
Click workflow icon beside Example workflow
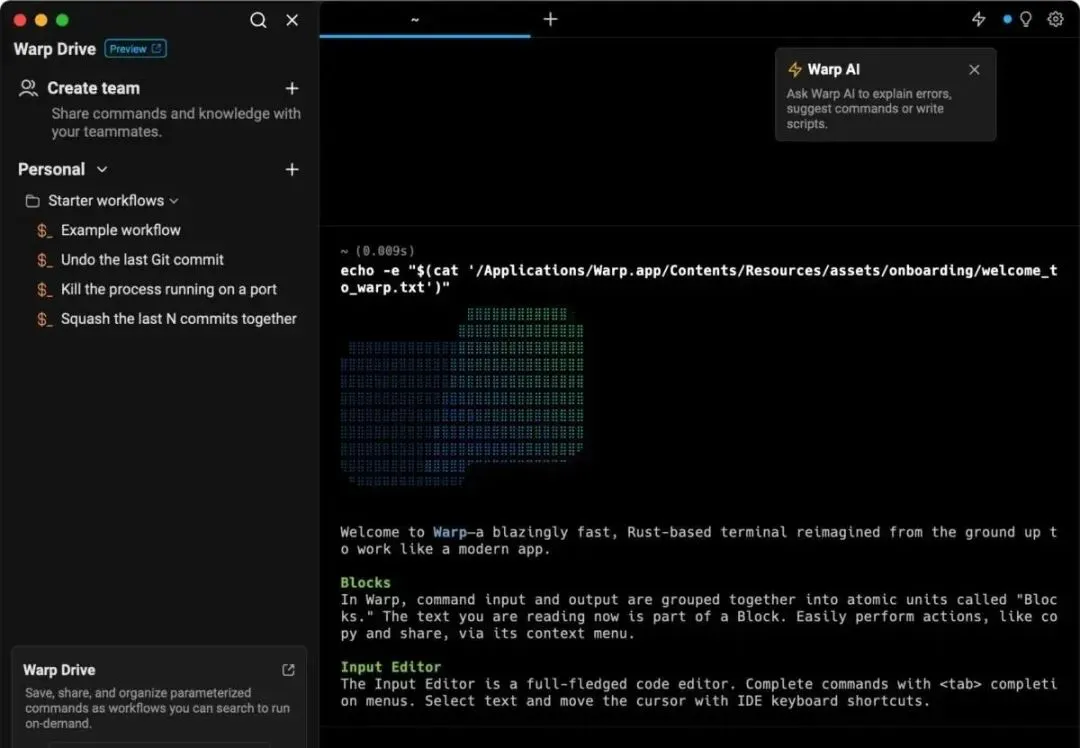pyautogui.click(x=45, y=231)
